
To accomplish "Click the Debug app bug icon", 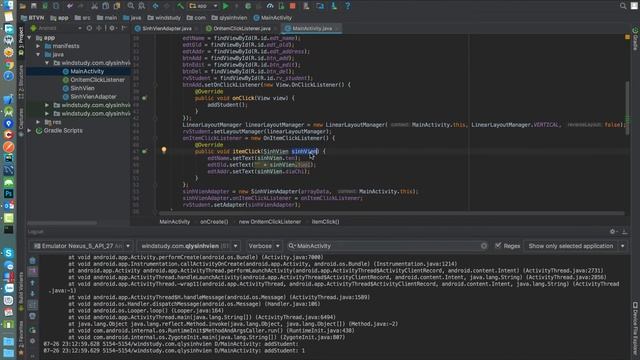I will (x=248, y=6).
